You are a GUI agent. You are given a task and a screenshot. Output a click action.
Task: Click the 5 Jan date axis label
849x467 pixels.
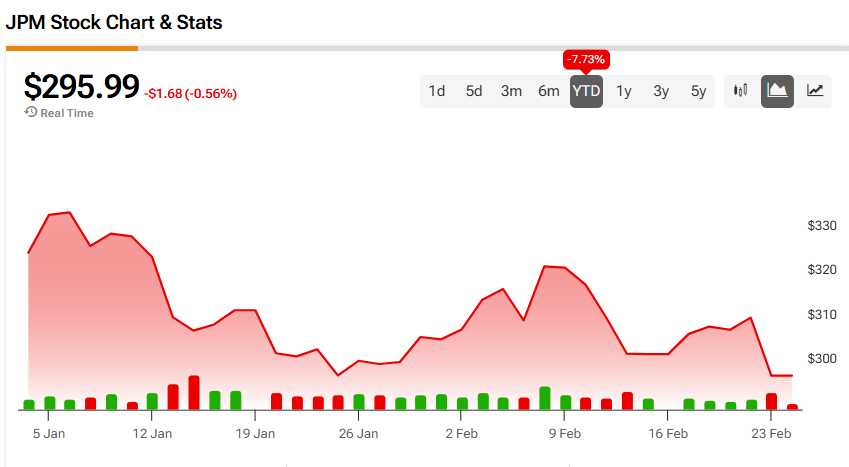49,433
